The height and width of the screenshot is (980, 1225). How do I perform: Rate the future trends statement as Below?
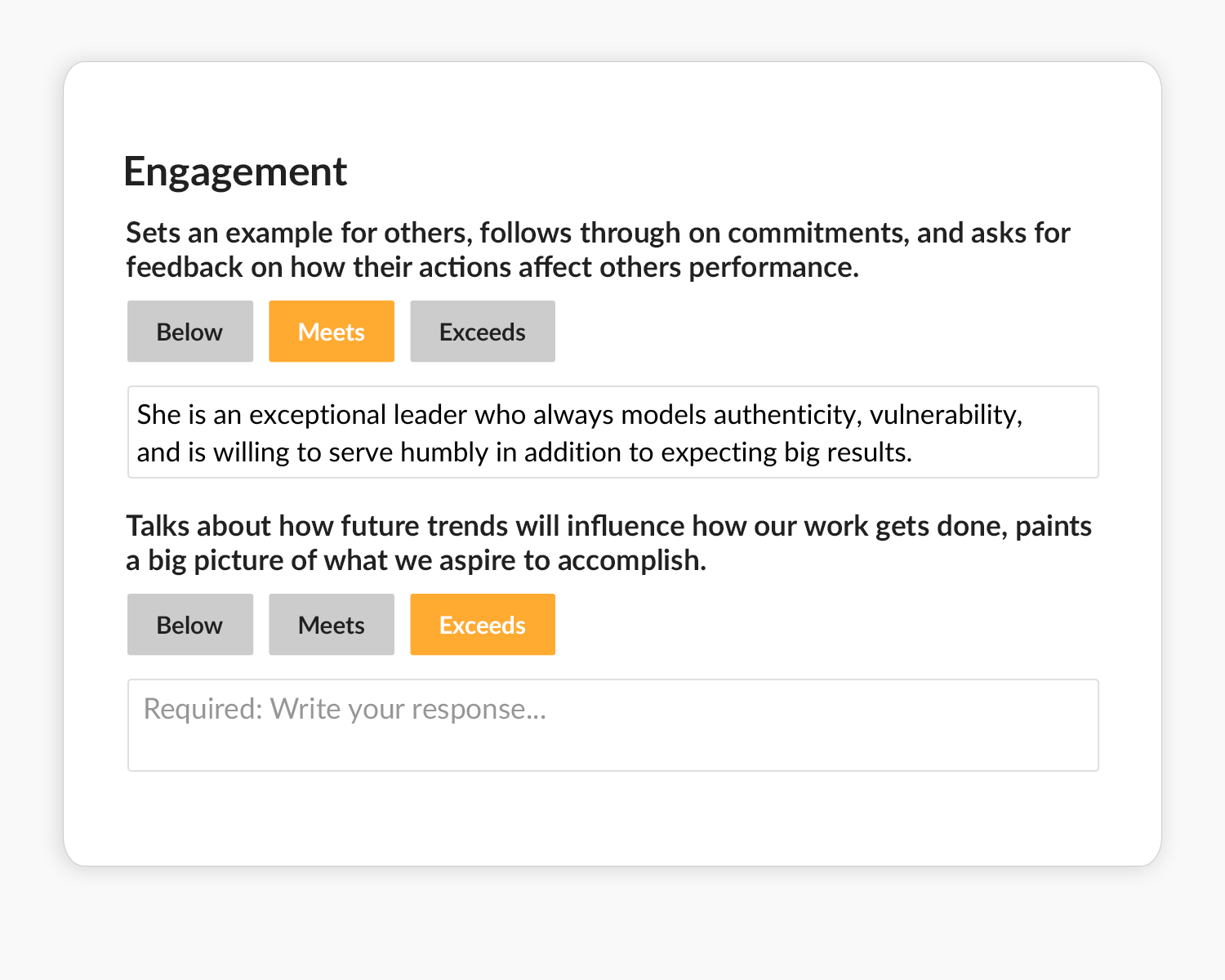pyautogui.click(x=189, y=625)
